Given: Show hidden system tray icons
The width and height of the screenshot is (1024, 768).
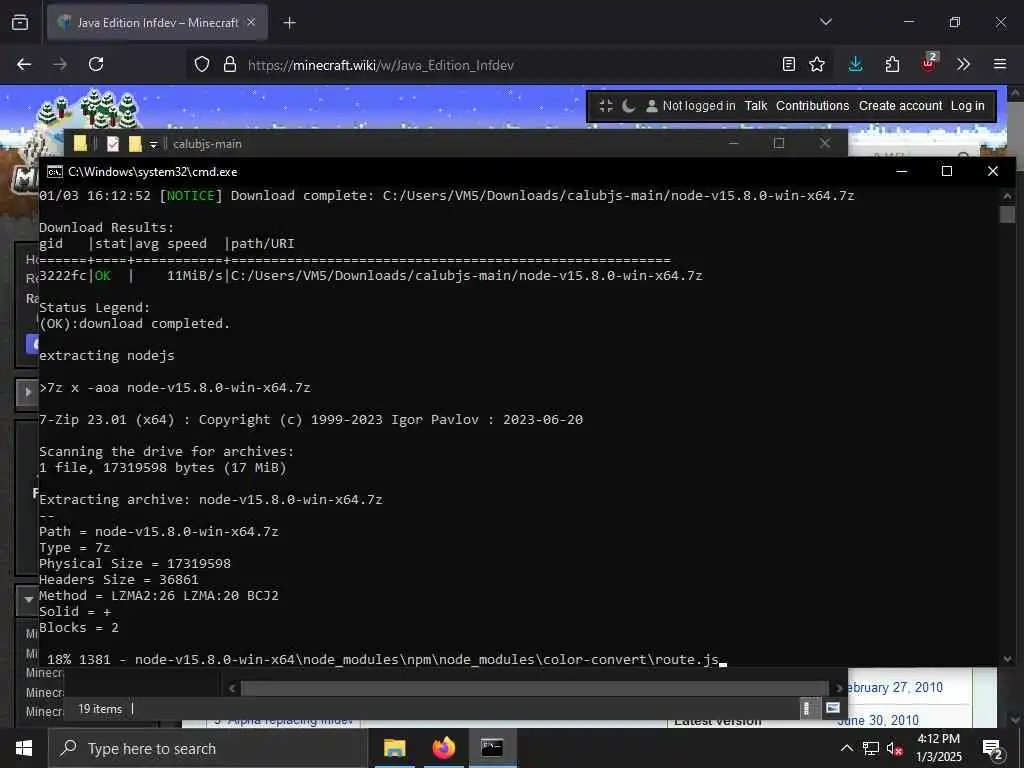Looking at the screenshot, I should (x=846, y=748).
